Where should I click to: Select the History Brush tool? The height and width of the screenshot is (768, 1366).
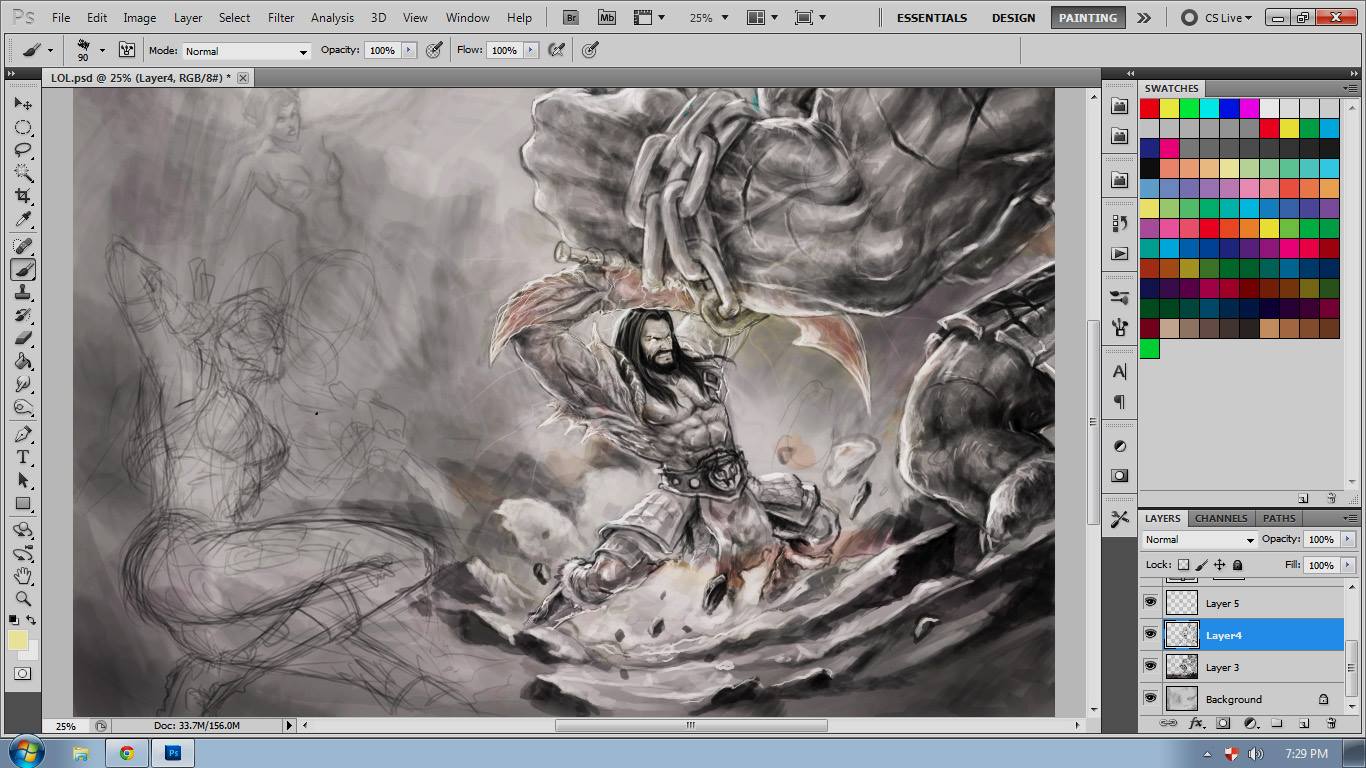pyautogui.click(x=22, y=315)
